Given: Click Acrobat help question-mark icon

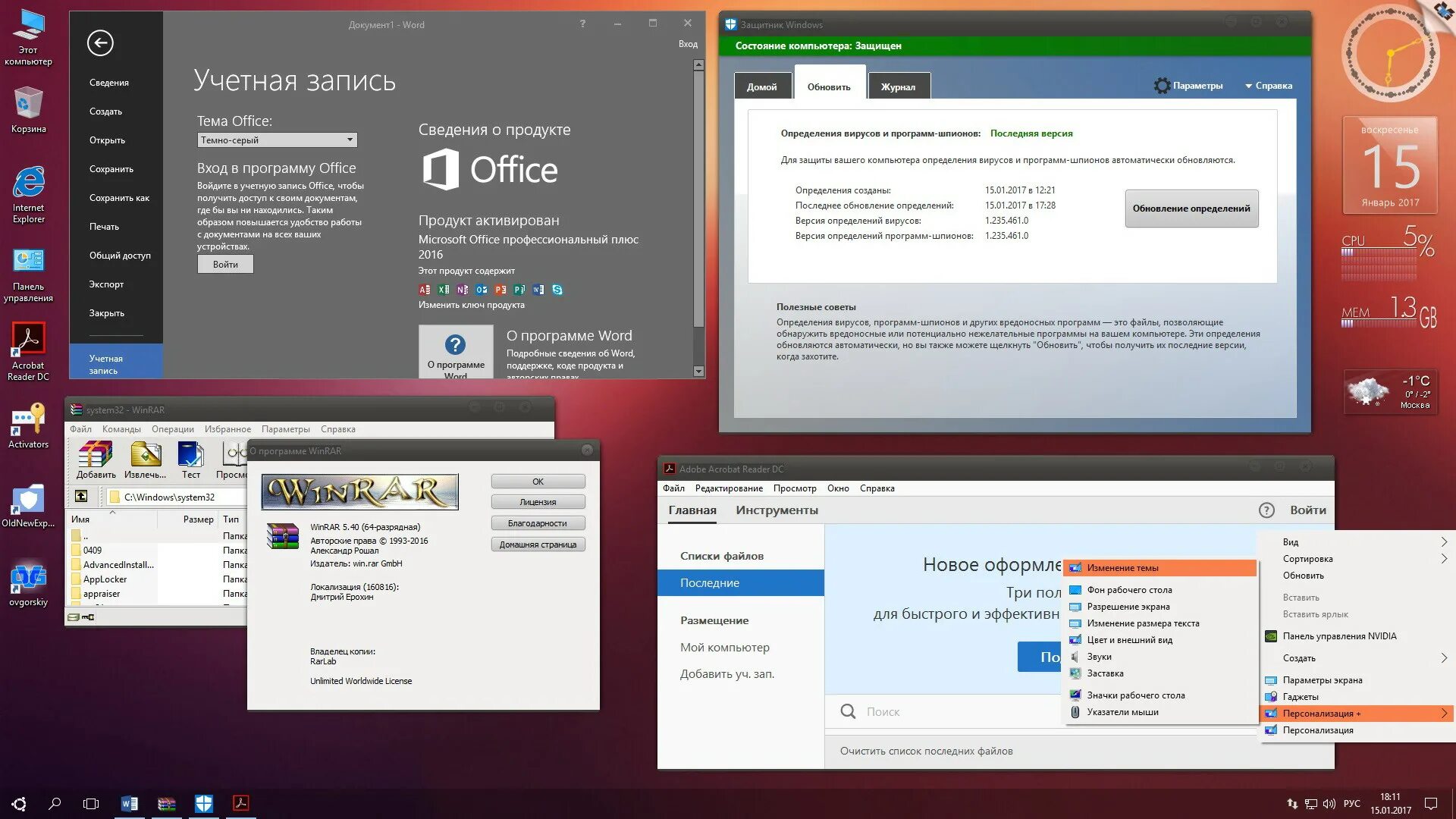Looking at the screenshot, I should tap(1266, 510).
